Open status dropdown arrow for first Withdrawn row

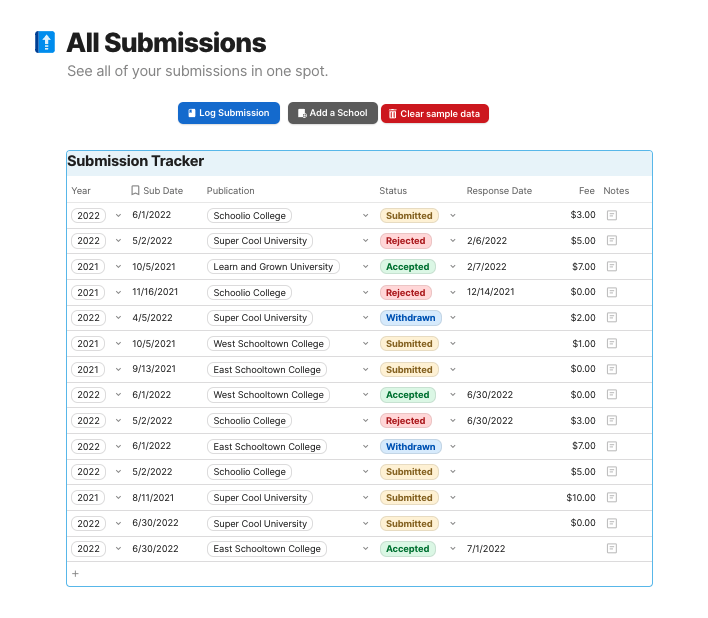point(452,318)
